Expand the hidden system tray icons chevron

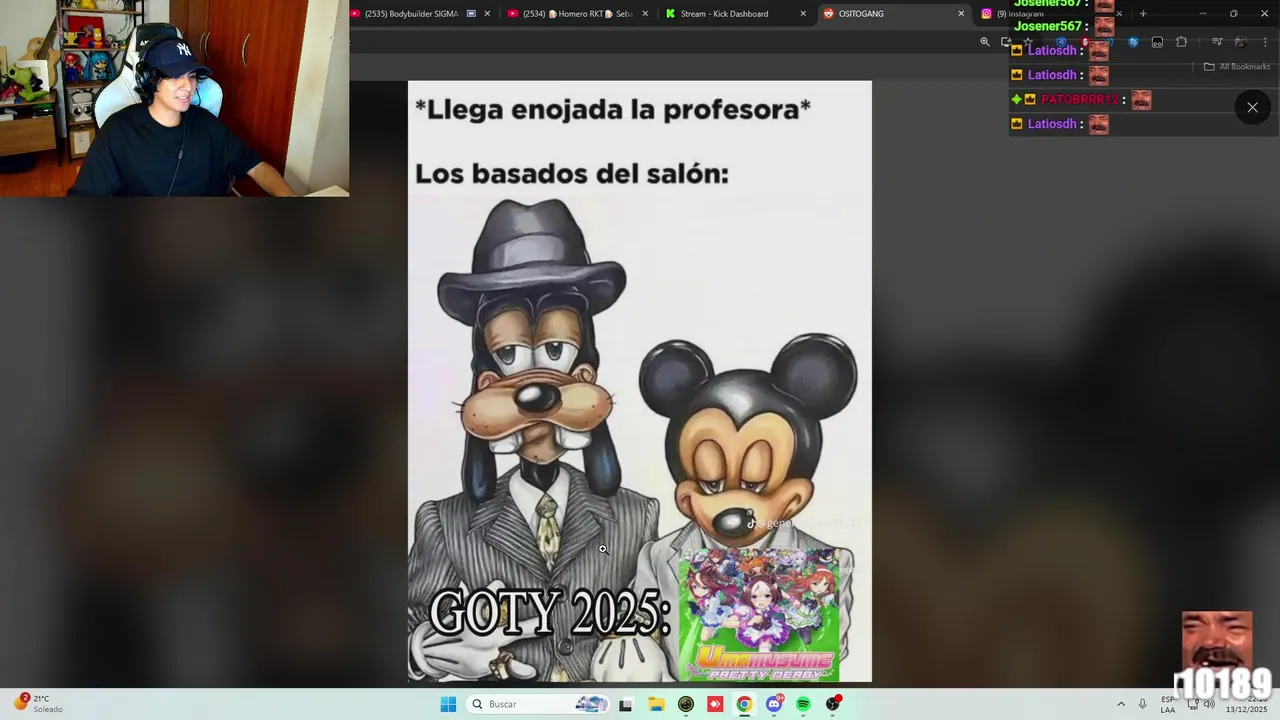click(x=1121, y=704)
